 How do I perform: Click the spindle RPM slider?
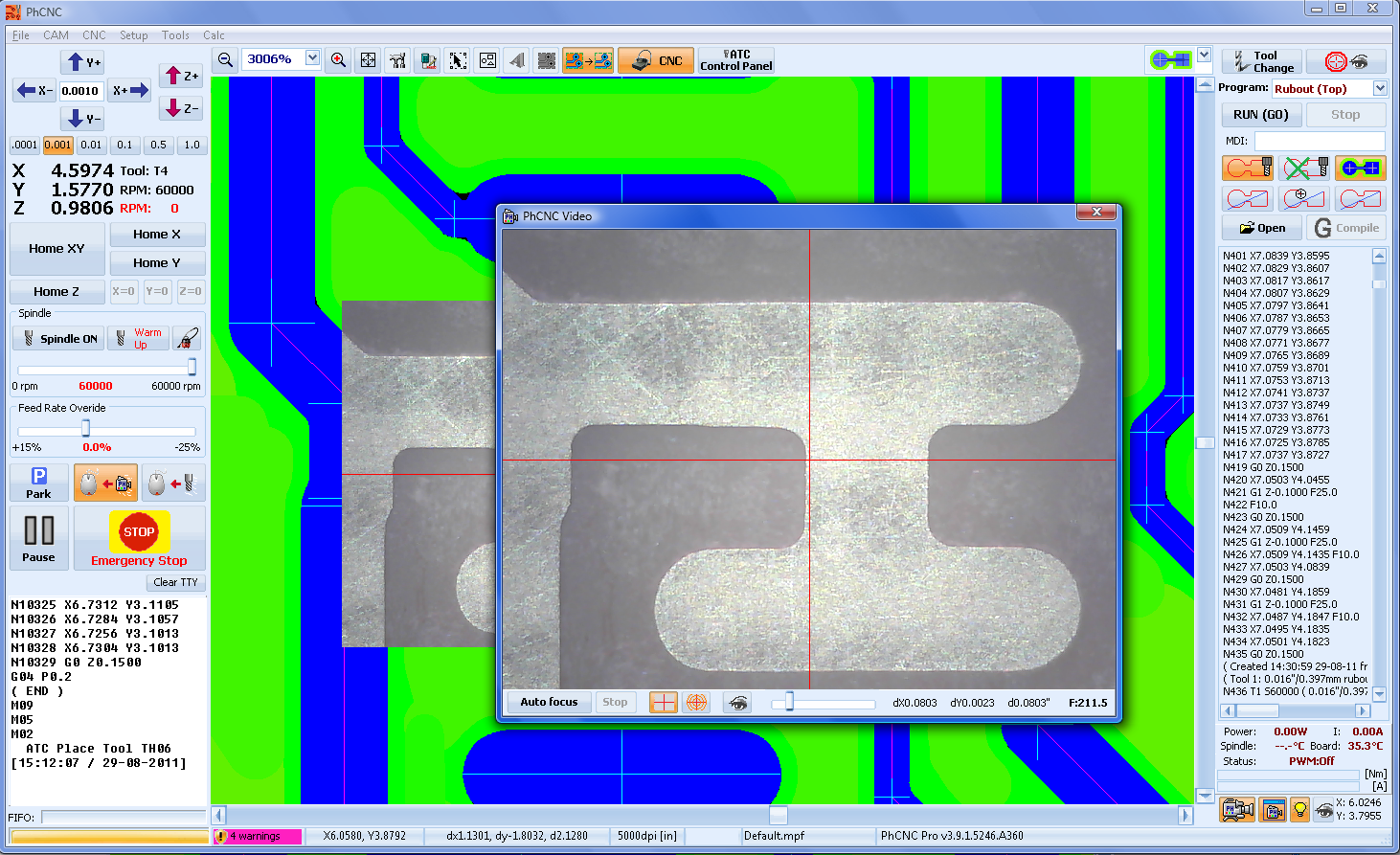(105, 368)
